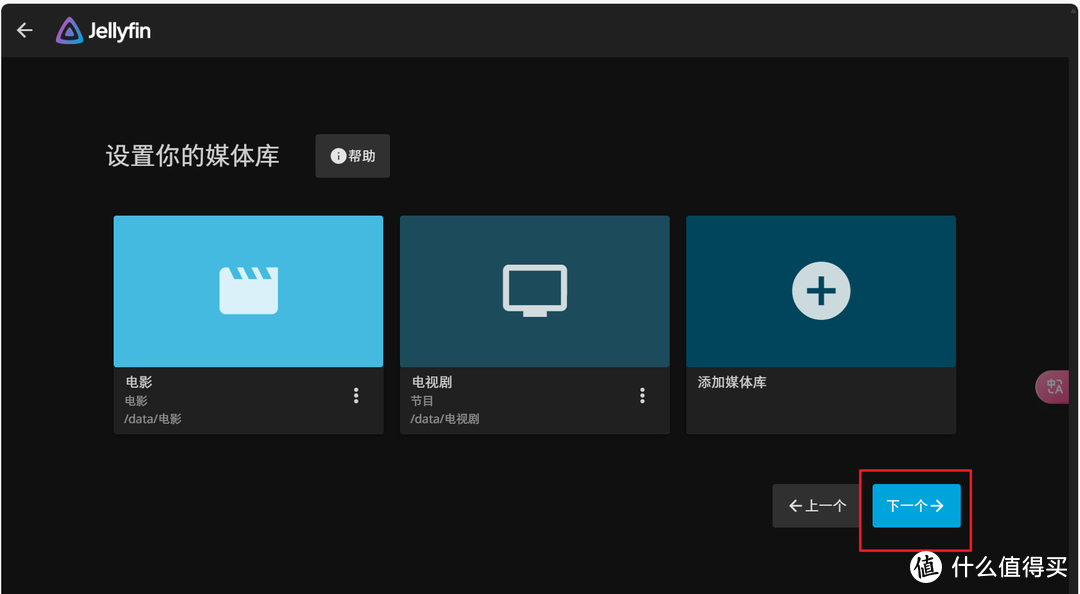Click the left arrow icon in 上一个 button
This screenshot has width=1080, height=594.
[795, 505]
